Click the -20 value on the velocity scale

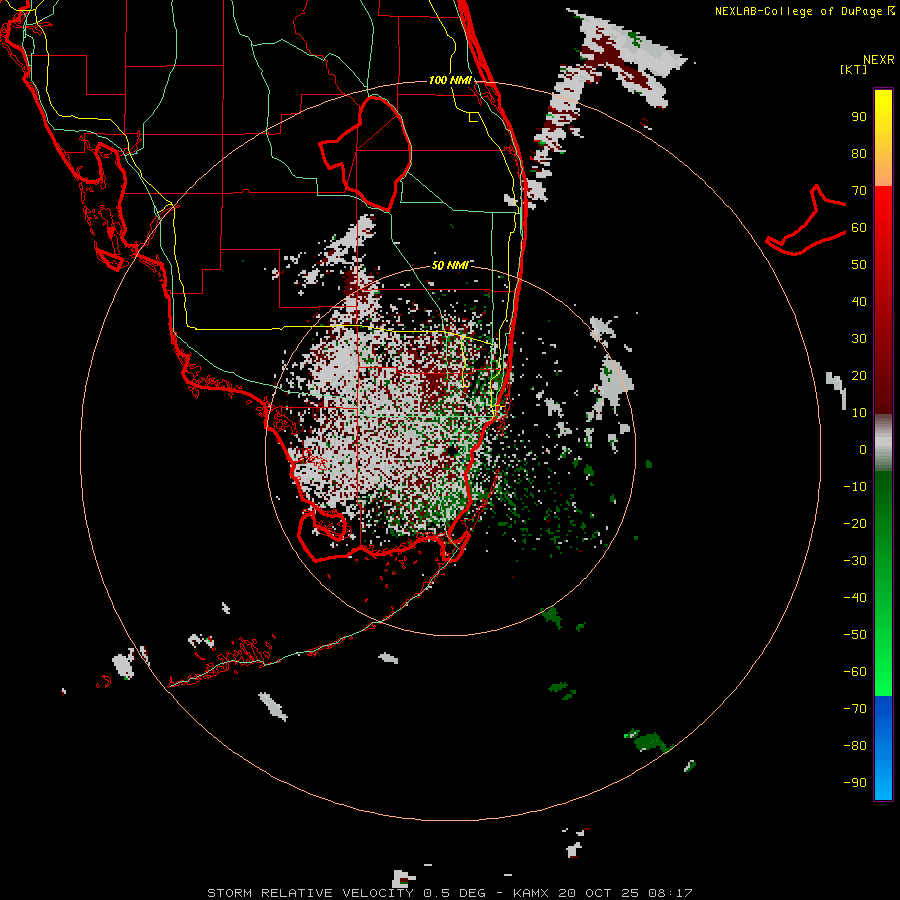[x=855, y=524]
